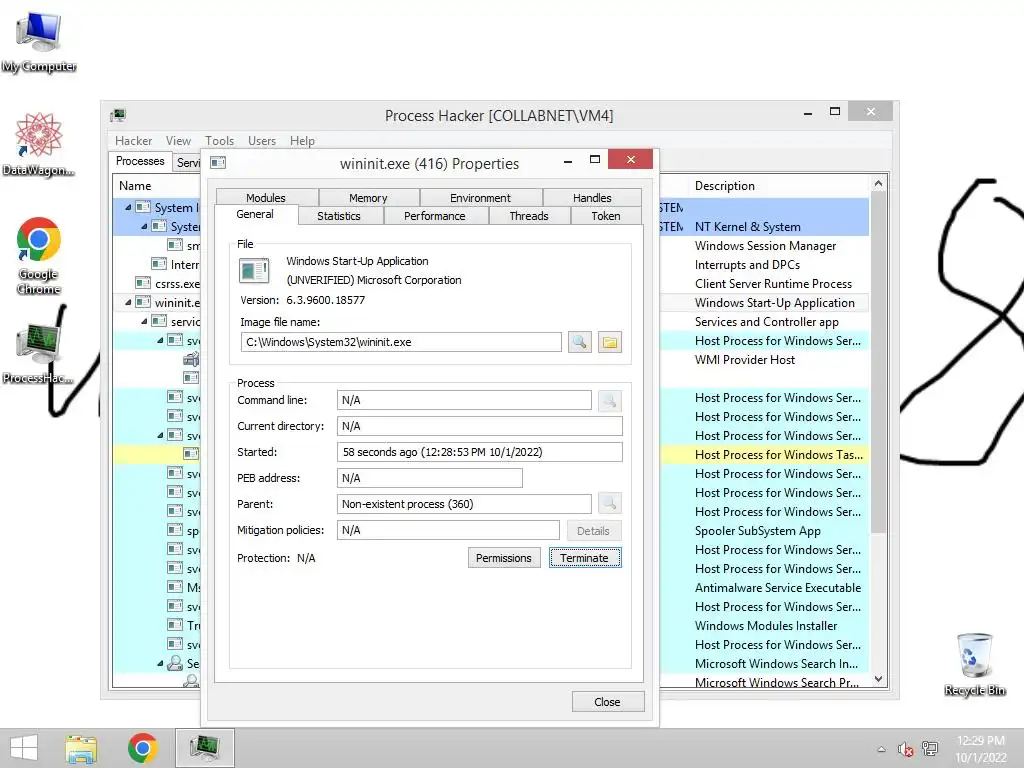Click the Permissions button
The height and width of the screenshot is (768, 1024).
click(x=504, y=558)
